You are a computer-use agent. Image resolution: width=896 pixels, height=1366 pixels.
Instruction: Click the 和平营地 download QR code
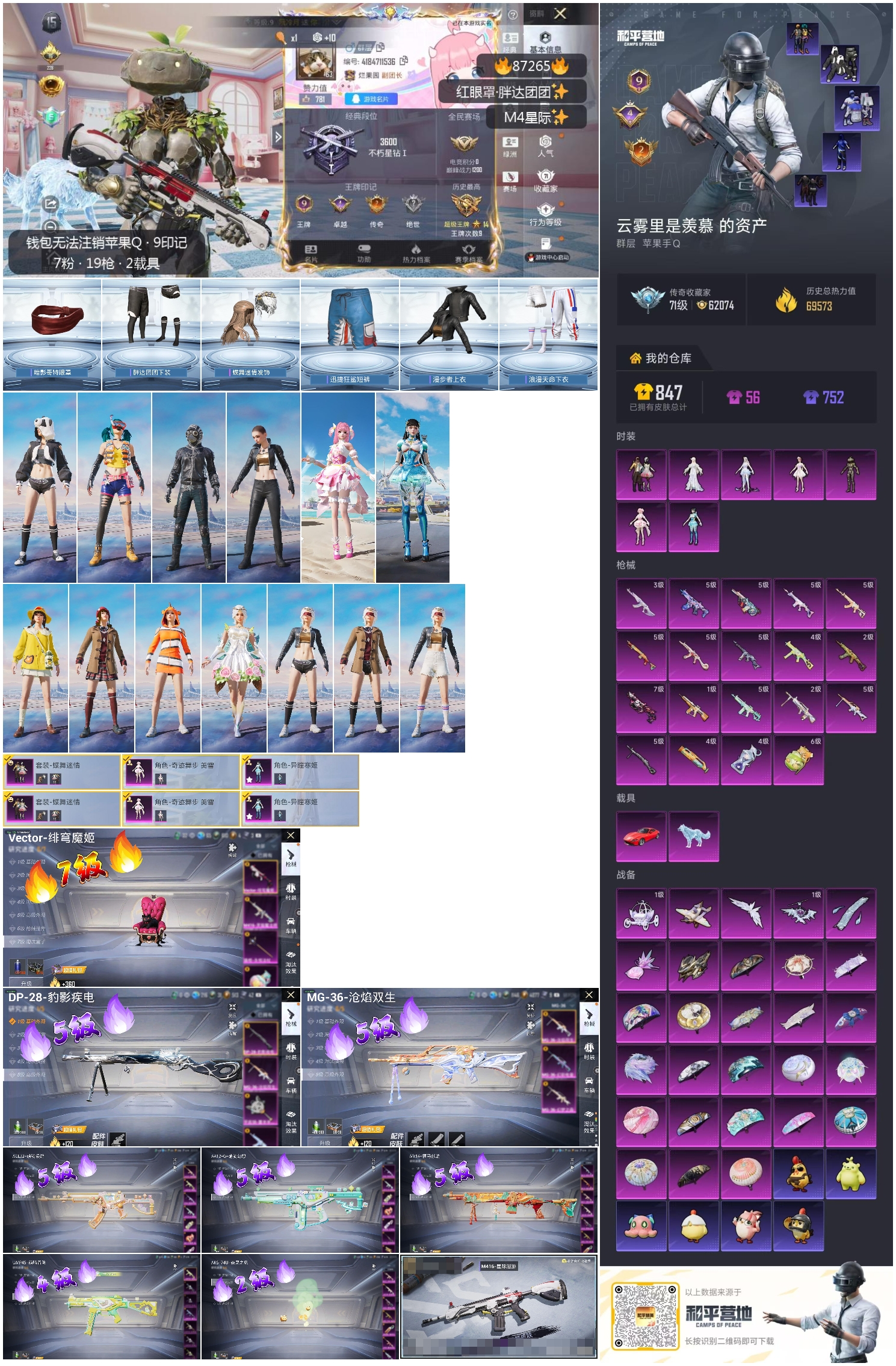[644, 1316]
